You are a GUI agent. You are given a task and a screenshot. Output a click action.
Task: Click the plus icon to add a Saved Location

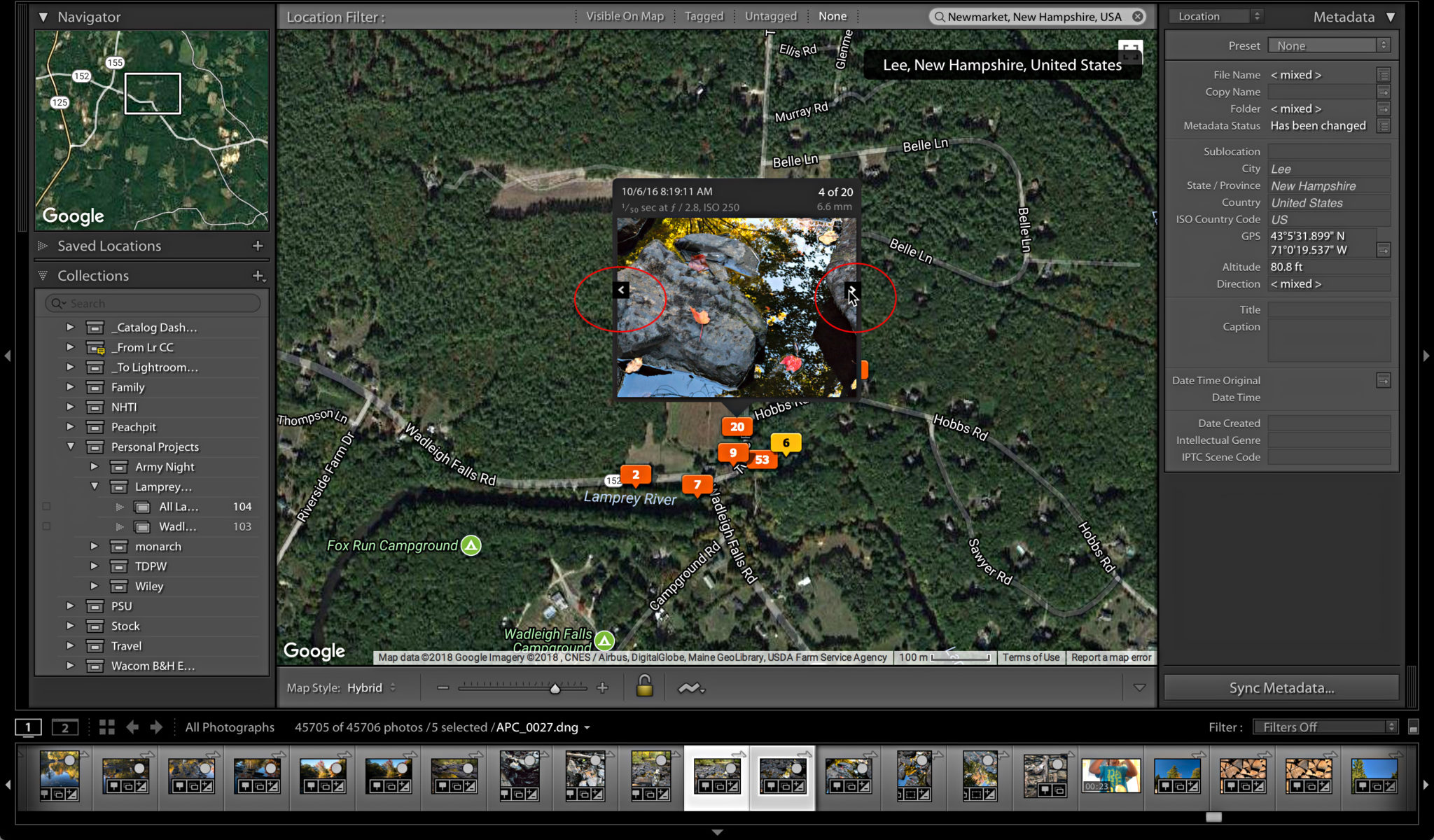tap(257, 246)
